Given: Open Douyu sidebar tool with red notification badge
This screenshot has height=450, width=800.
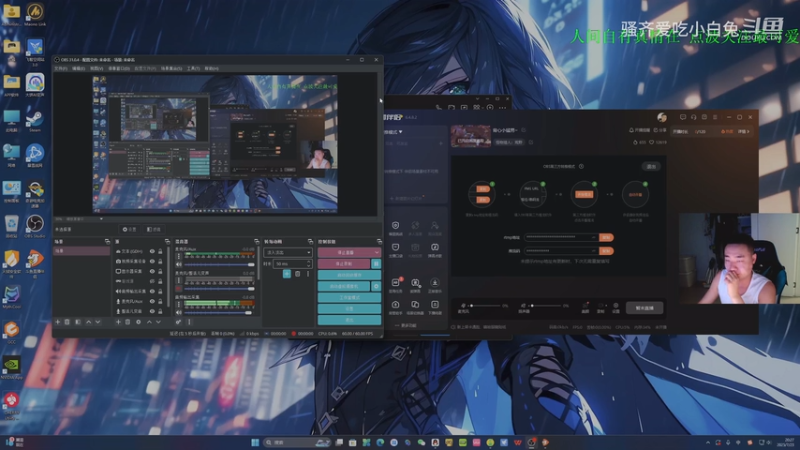Looking at the screenshot, I should click(395, 284).
